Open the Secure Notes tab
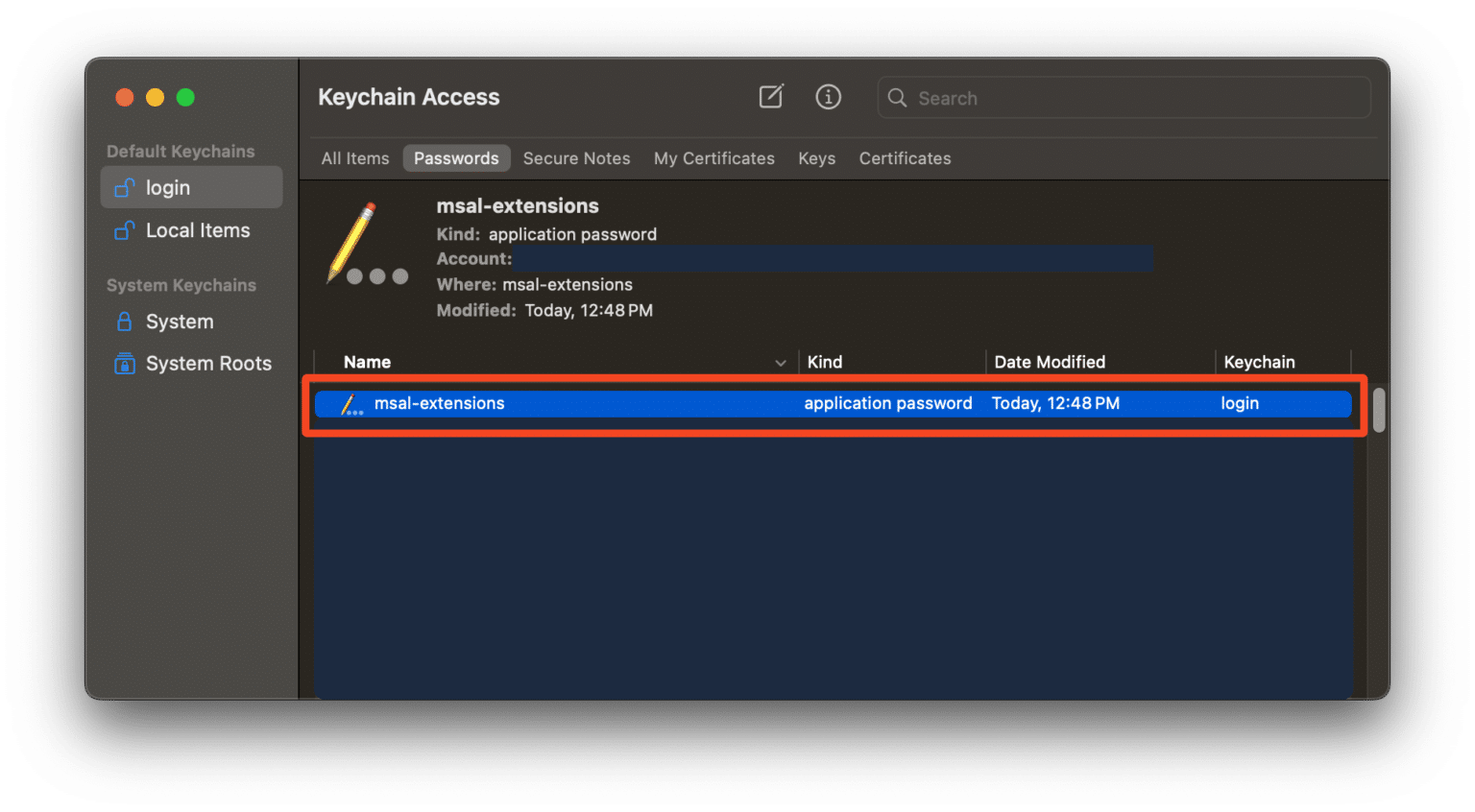Screen dimensions: 1475x812 point(576,157)
